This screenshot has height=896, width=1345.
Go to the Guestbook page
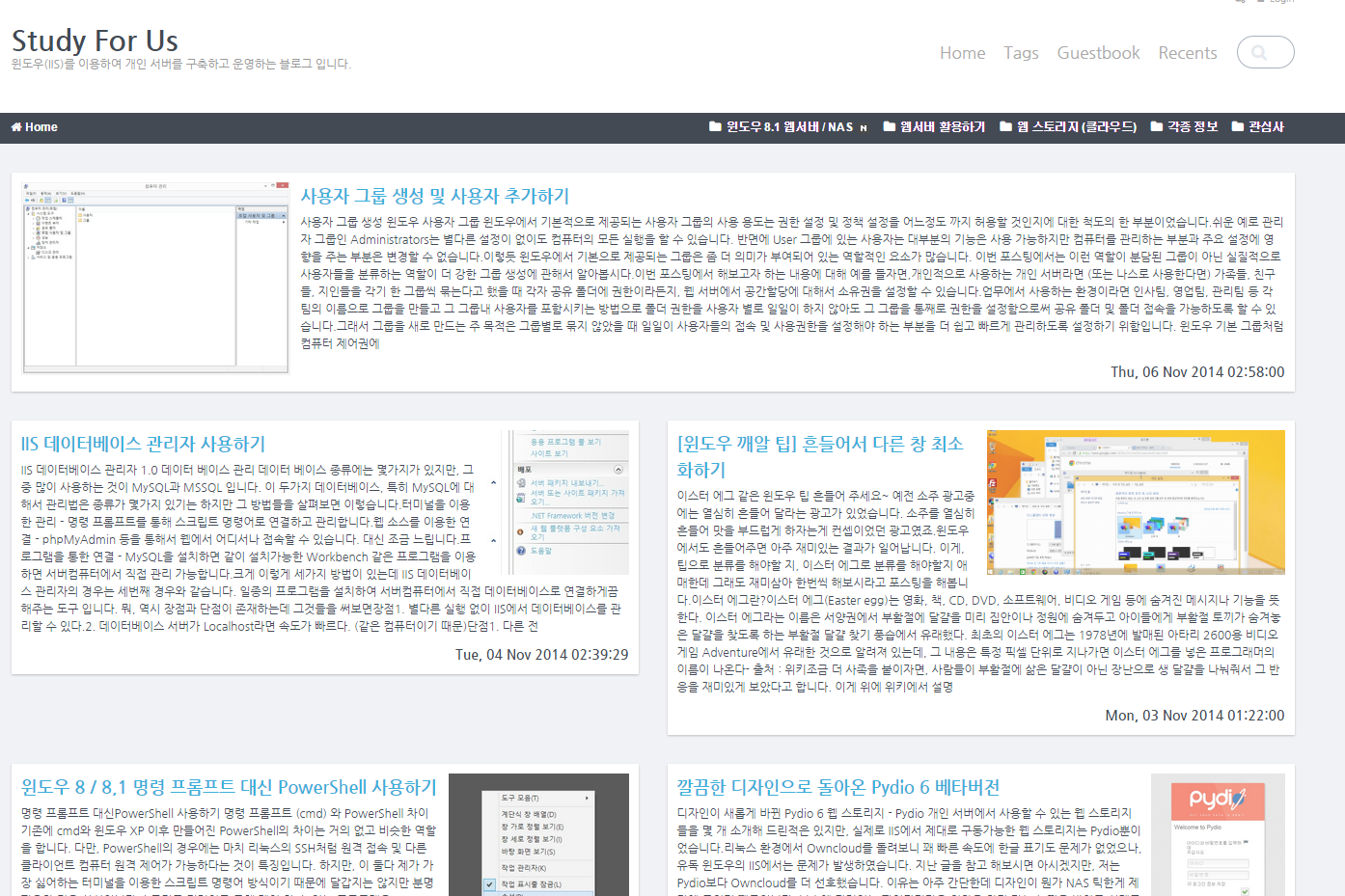click(1098, 53)
